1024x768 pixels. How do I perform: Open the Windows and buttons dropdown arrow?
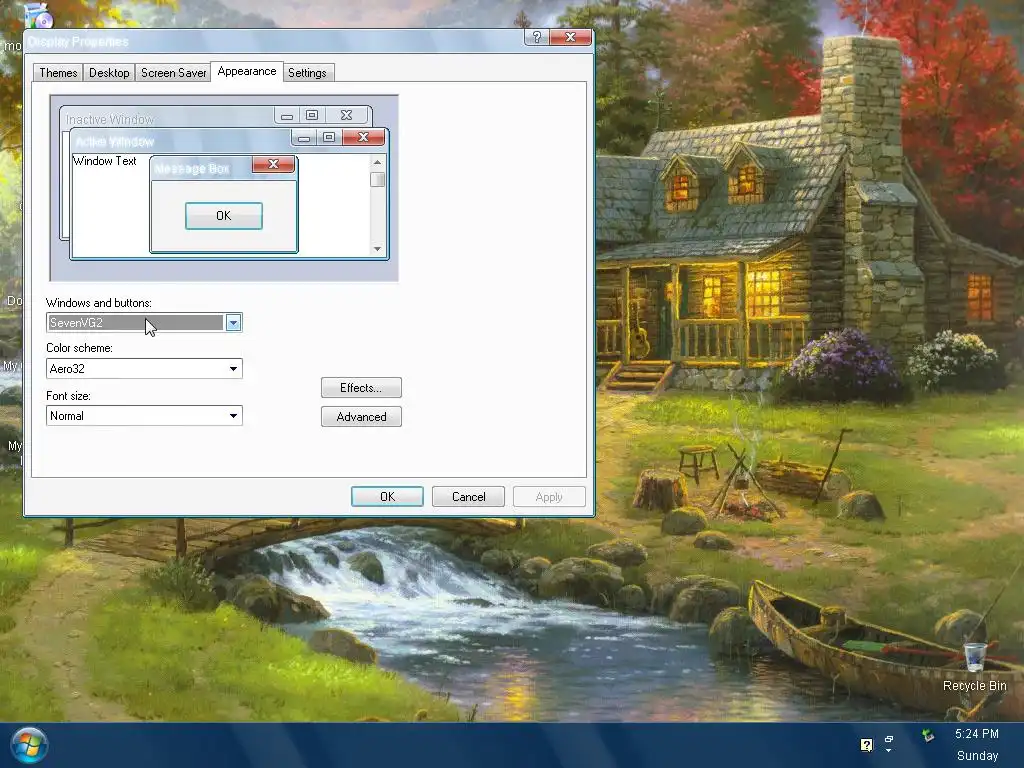click(233, 323)
